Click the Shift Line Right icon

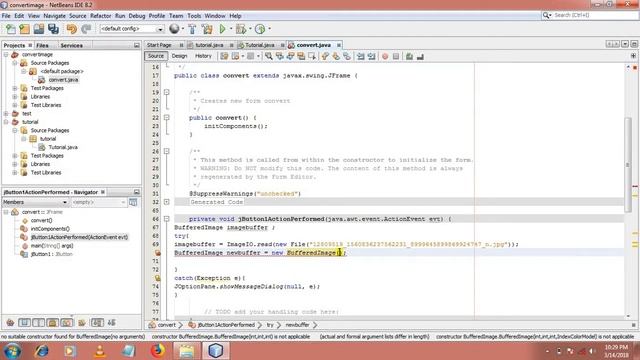point(371,56)
